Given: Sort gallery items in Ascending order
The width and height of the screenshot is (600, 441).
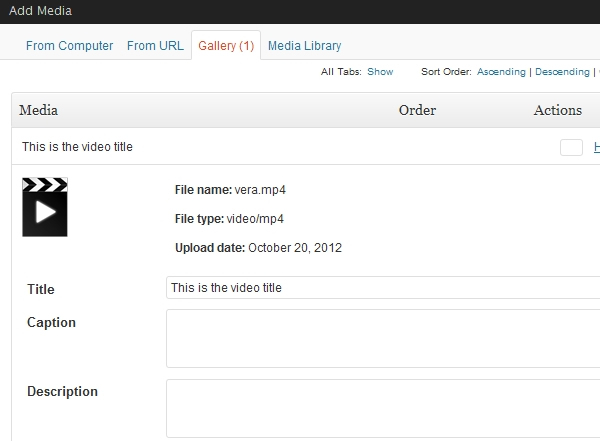Looking at the screenshot, I should tap(502, 72).
